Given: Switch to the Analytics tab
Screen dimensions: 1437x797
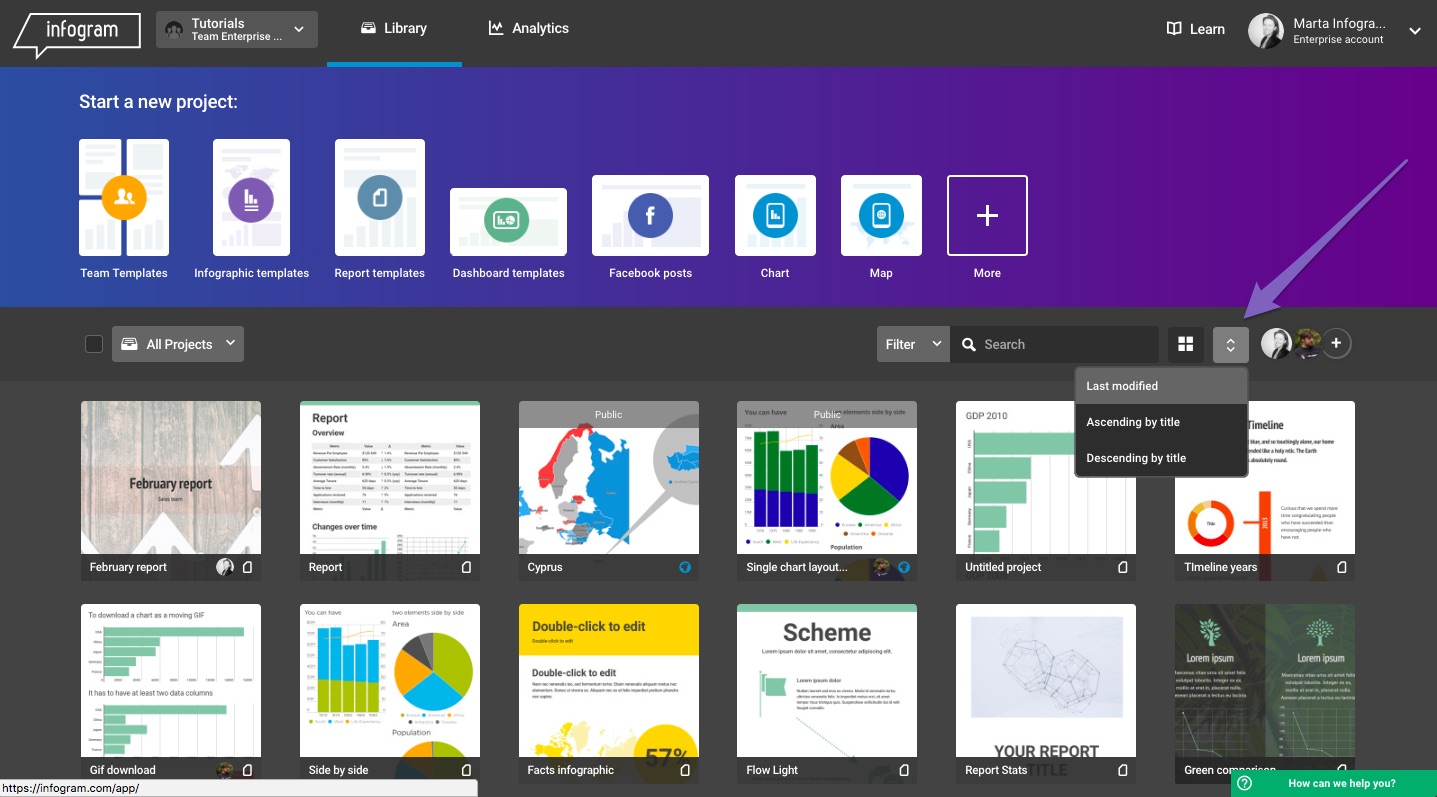Looking at the screenshot, I should pyautogui.click(x=528, y=29).
